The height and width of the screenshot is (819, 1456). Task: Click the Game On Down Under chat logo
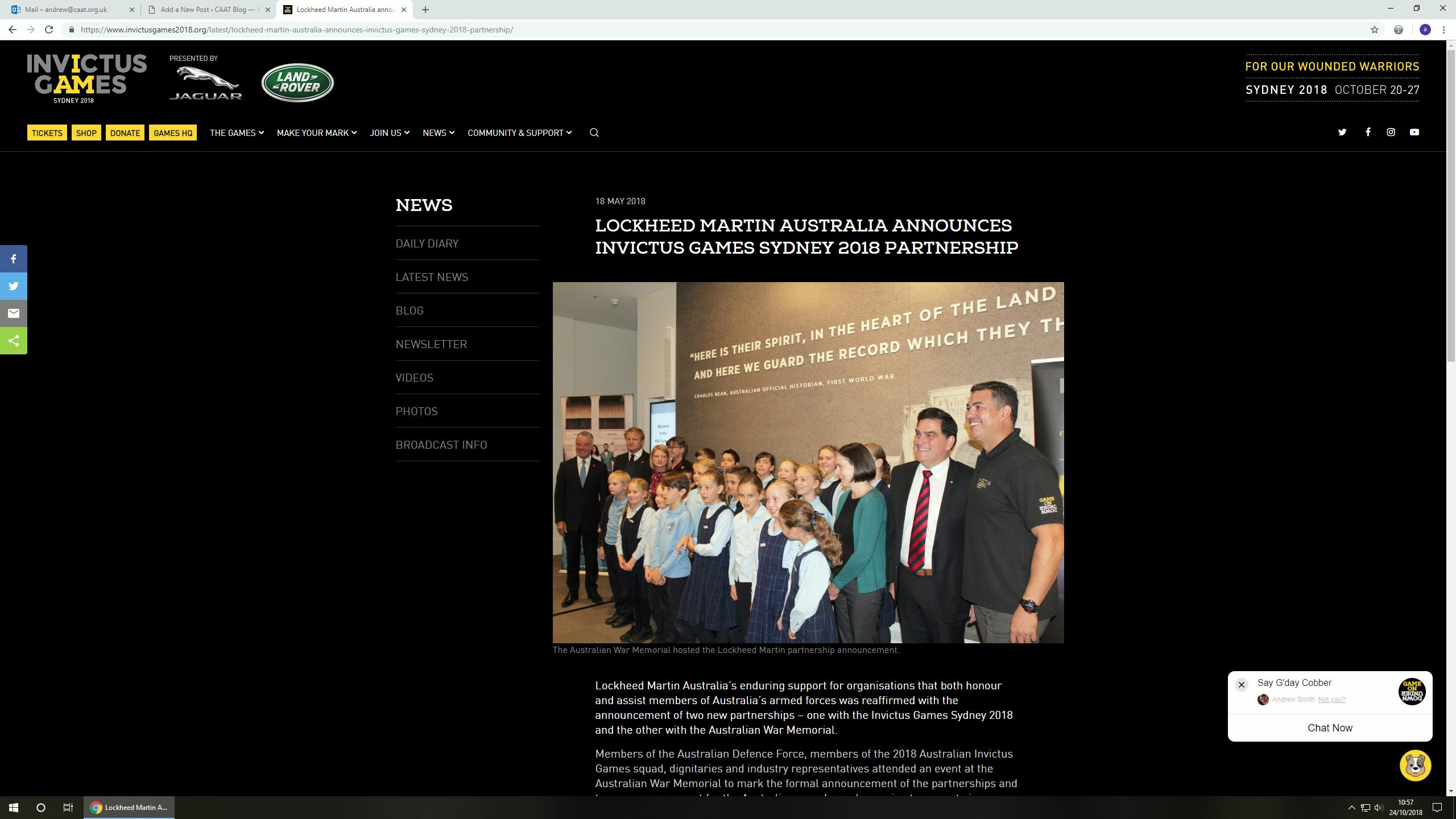[1412, 691]
